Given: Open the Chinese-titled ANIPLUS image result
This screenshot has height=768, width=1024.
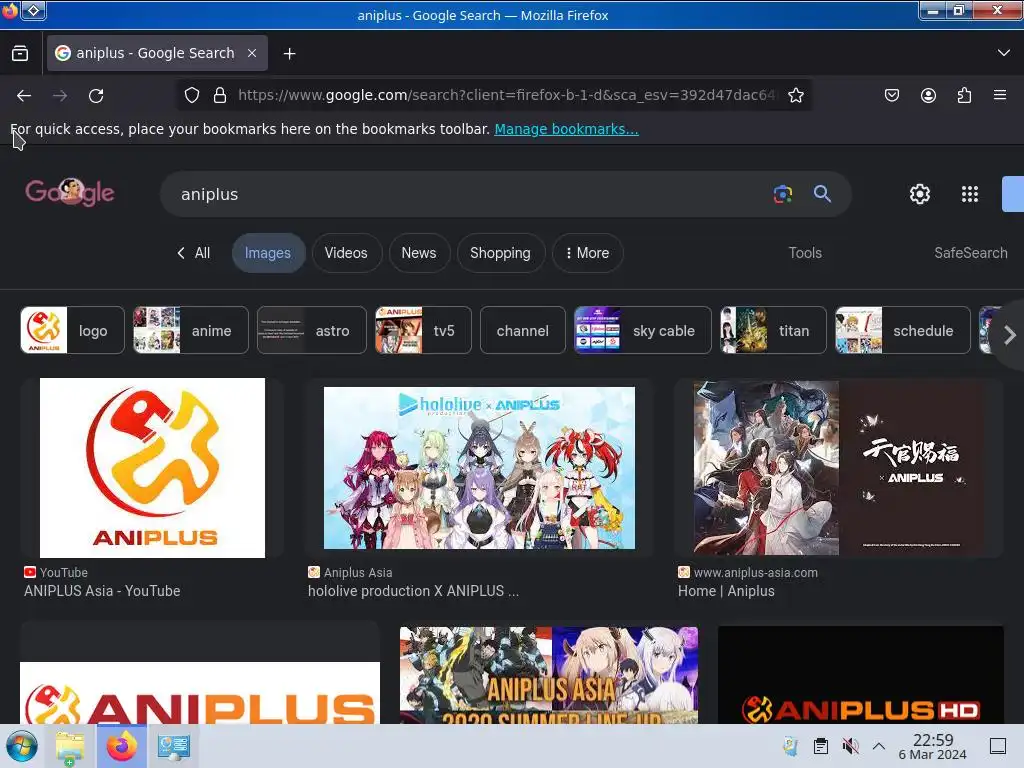Looking at the screenshot, I should (x=839, y=468).
